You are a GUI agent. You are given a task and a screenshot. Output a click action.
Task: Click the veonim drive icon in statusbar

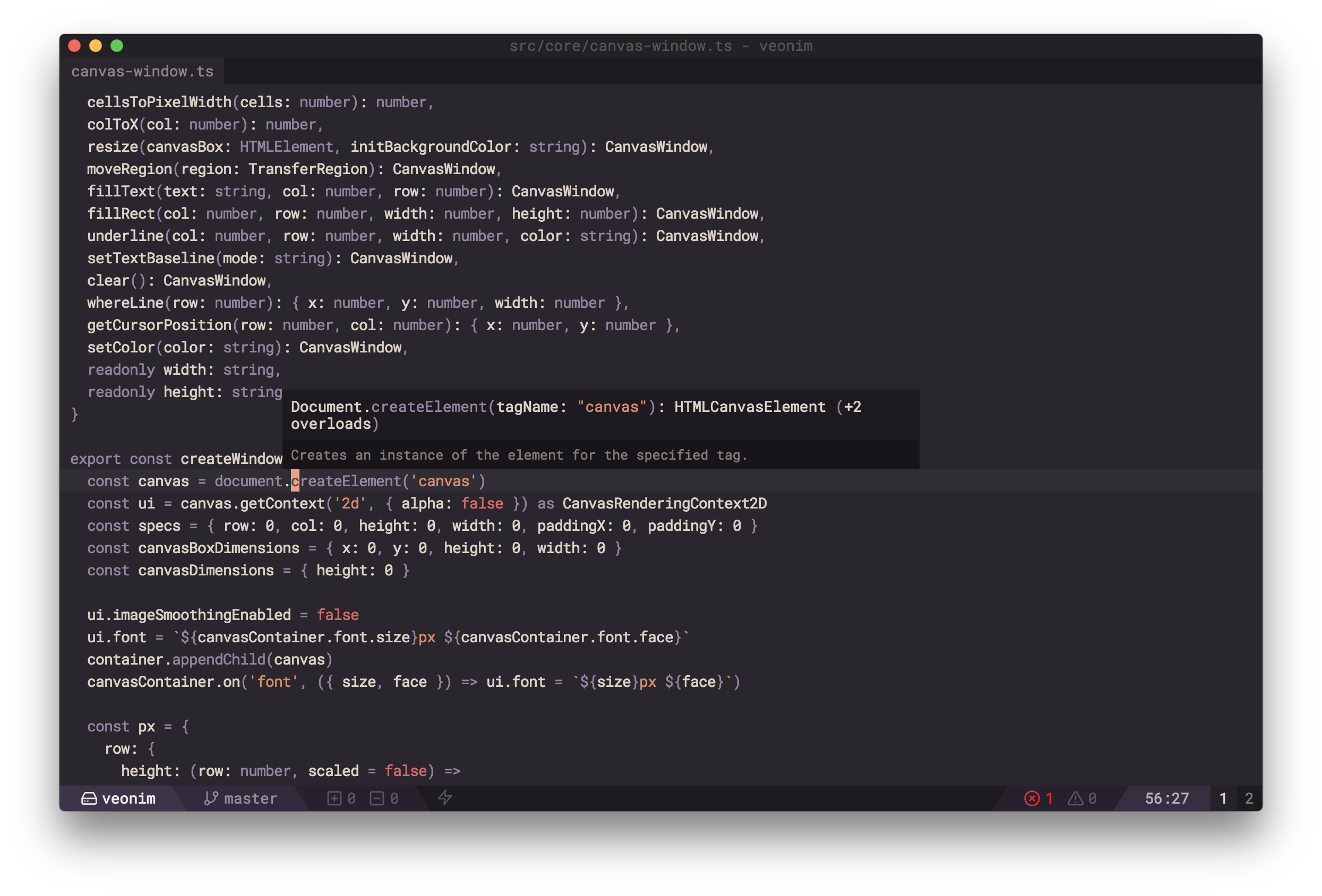(89, 799)
